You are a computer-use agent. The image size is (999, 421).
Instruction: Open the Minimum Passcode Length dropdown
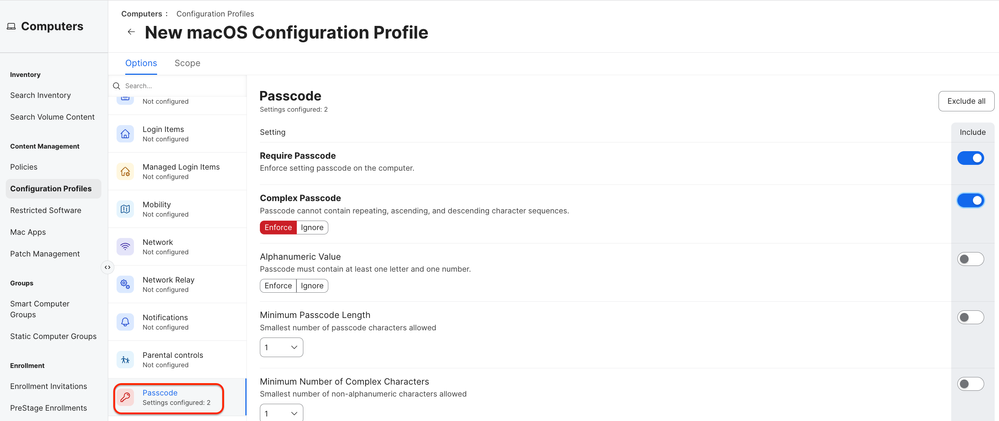(x=282, y=347)
